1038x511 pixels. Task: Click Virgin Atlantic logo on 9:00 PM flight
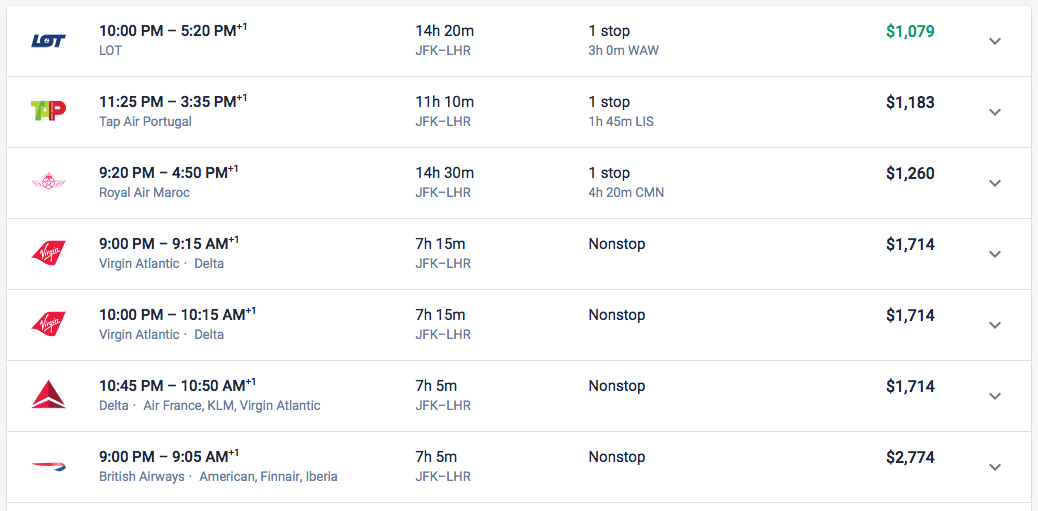pyautogui.click(x=48, y=253)
